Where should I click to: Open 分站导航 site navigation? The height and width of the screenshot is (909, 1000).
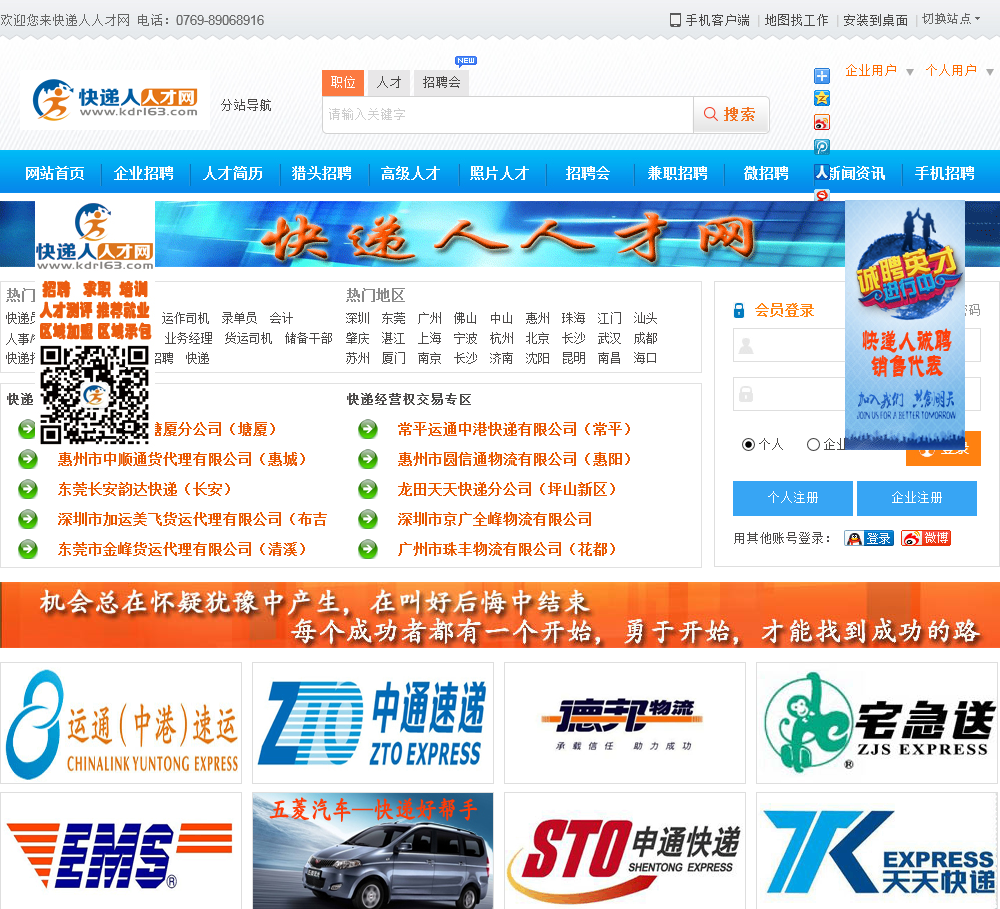pos(246,105)
